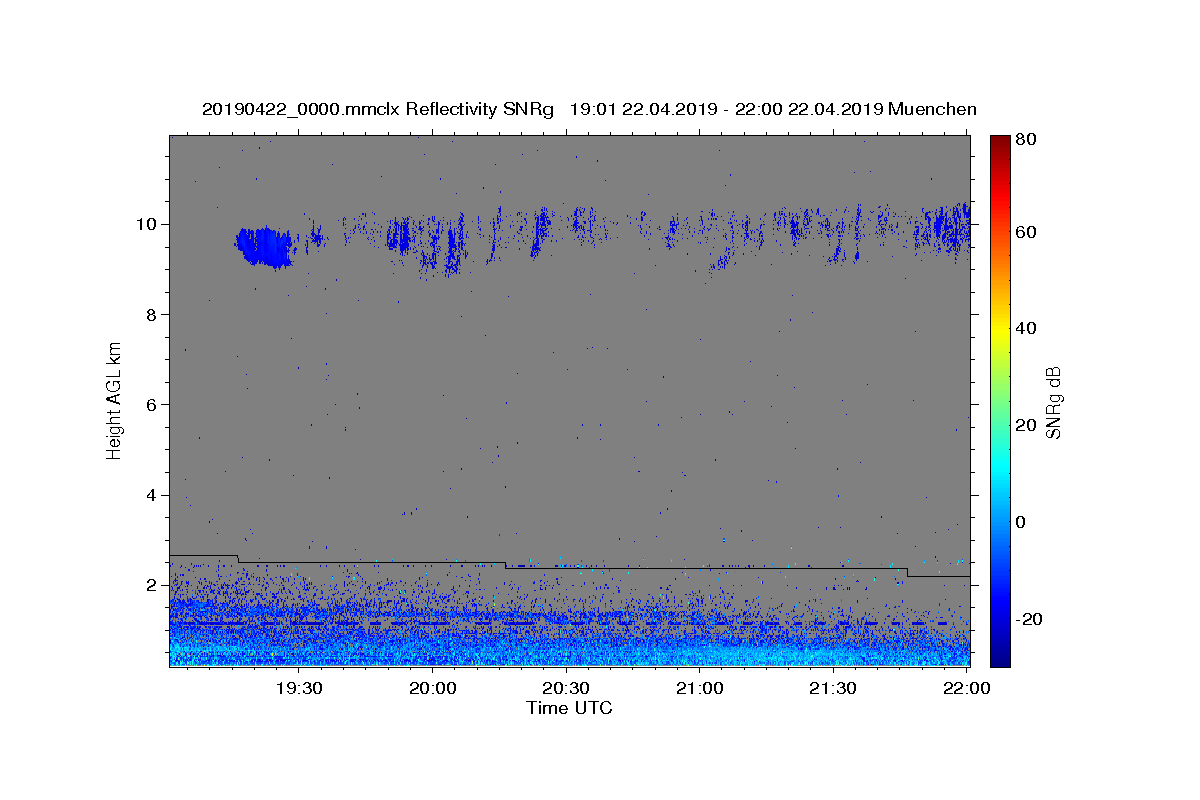The height and width of the screenshot is (800, 1200).
Task: Click the '20:00' time axis label
Action: pyautogui.click(x=433, y=689)
